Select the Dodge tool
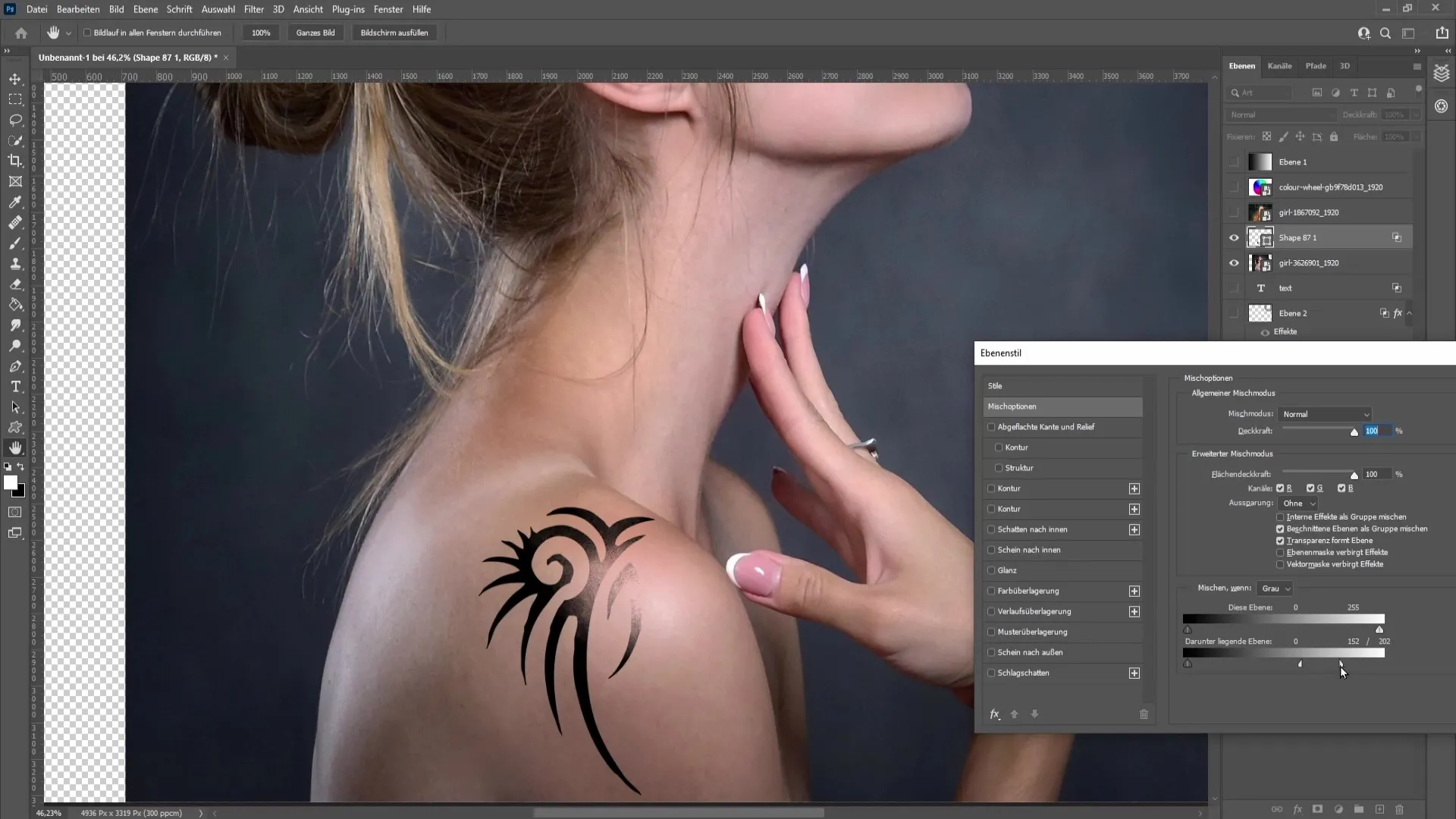1456x819 pixels. coord(15,346)
